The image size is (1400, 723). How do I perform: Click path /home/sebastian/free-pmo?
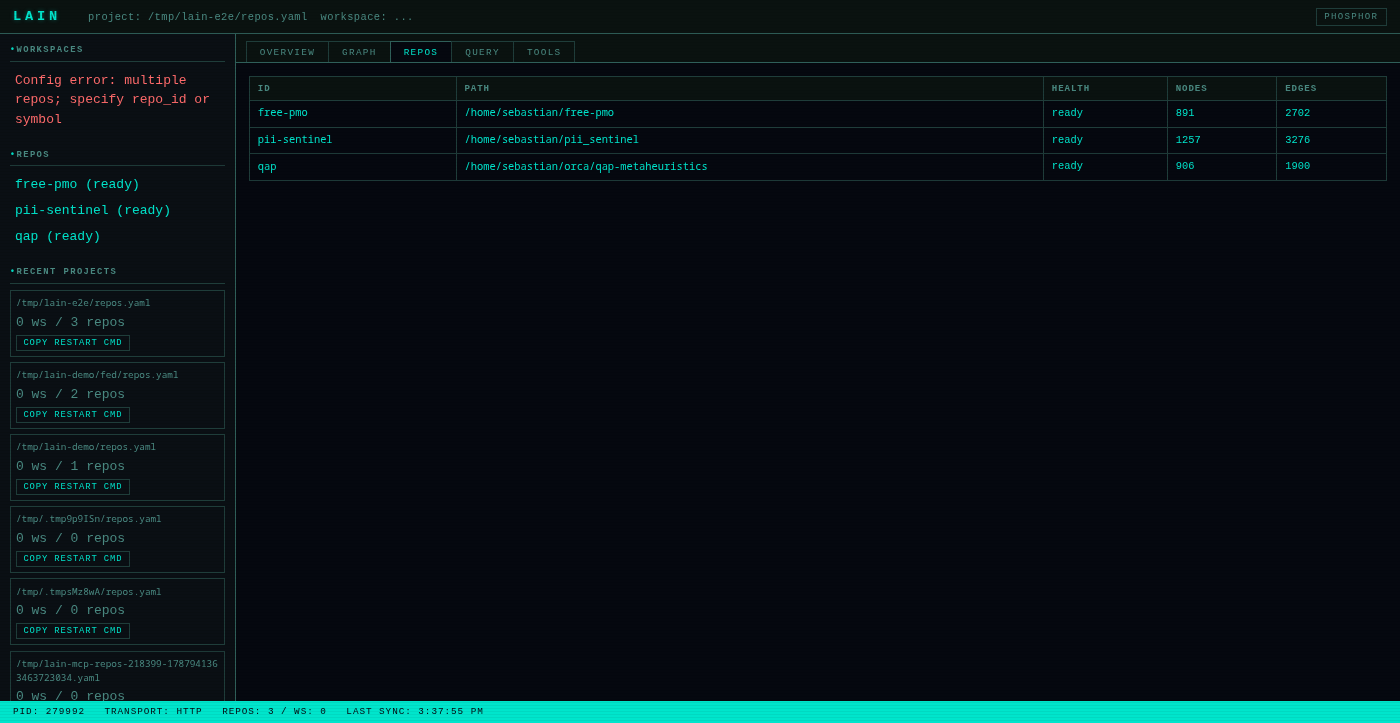tap(539, 114)
